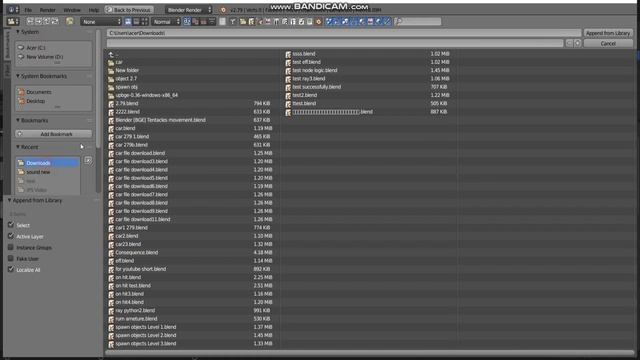This screenshot has width=640, height=360.
Task: Click Append from Library button
Action: (x=608, y=33)
